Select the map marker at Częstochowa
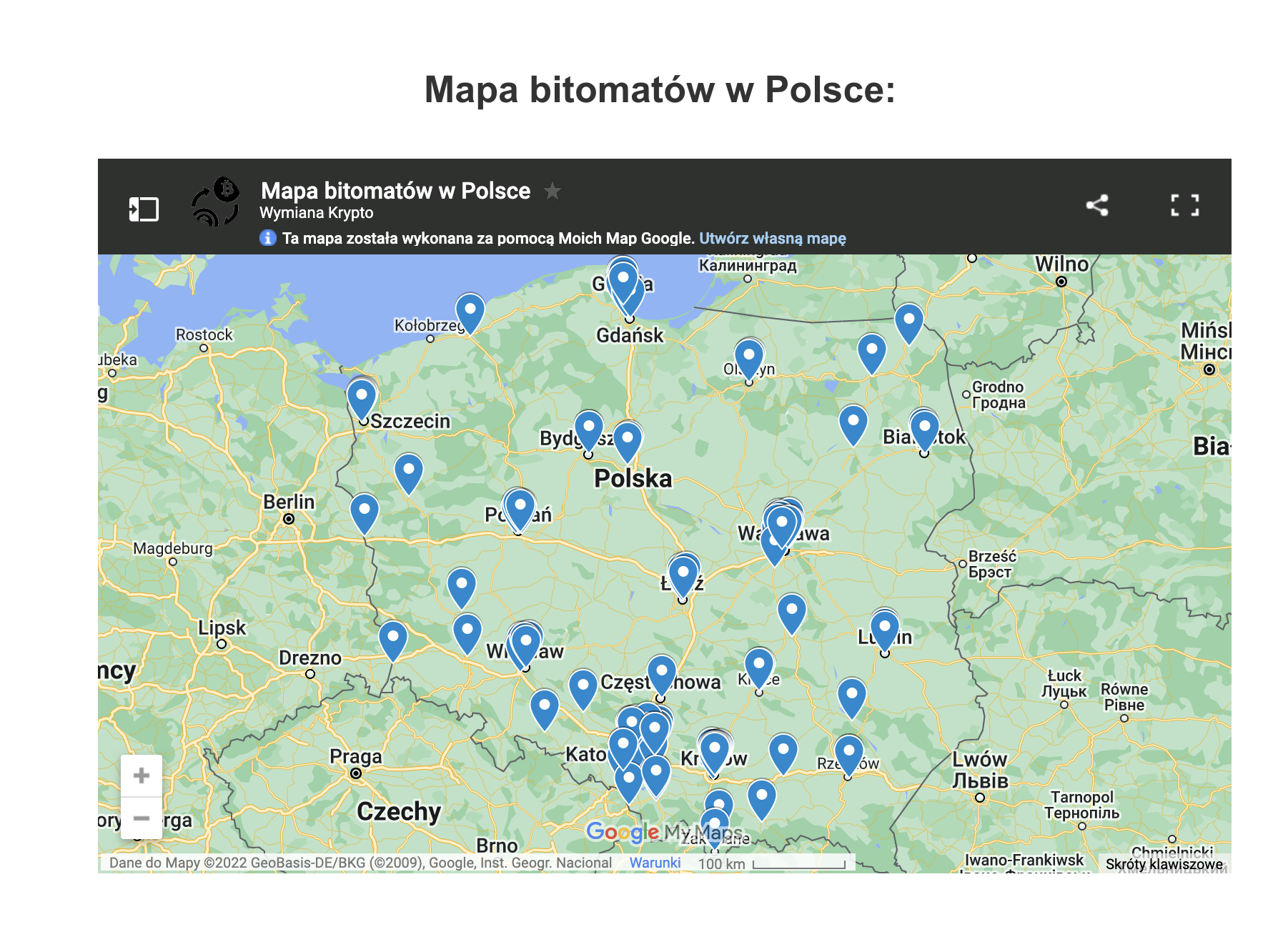This screenshot has width=1288, height=932. (662, 673)
